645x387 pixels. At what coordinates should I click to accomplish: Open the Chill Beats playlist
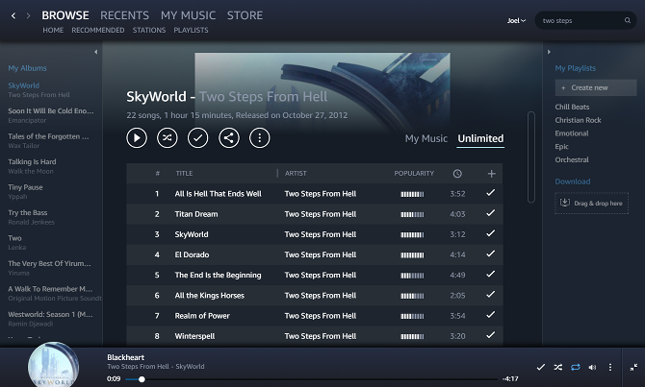tap(572, 107)
